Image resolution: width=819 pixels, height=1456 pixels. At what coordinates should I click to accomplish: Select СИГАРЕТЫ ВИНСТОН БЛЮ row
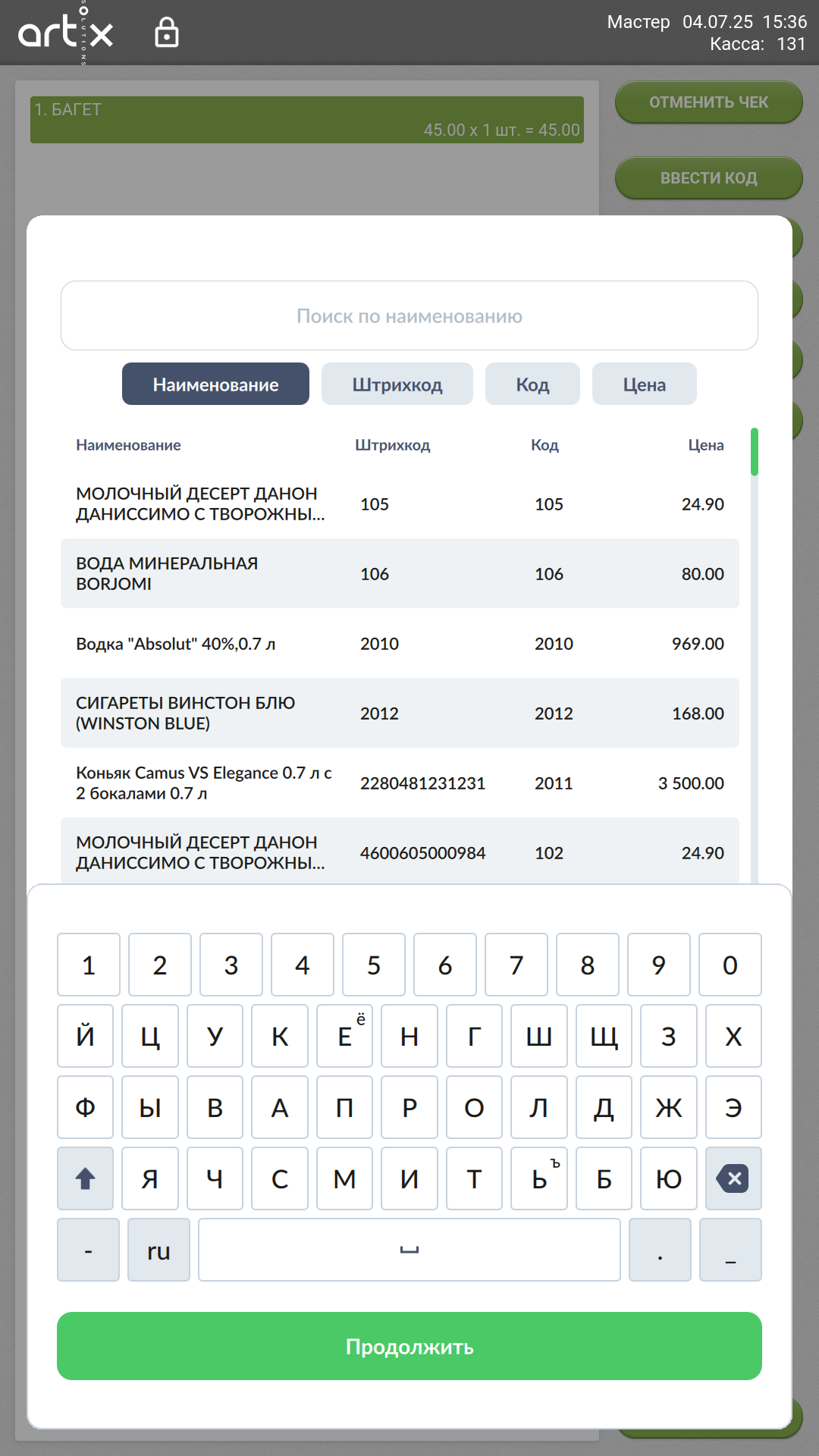(400, 714)
